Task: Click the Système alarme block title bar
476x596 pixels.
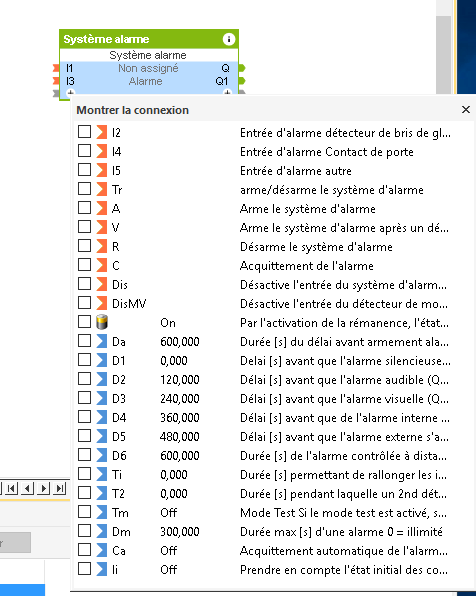Action: (149, 39)
